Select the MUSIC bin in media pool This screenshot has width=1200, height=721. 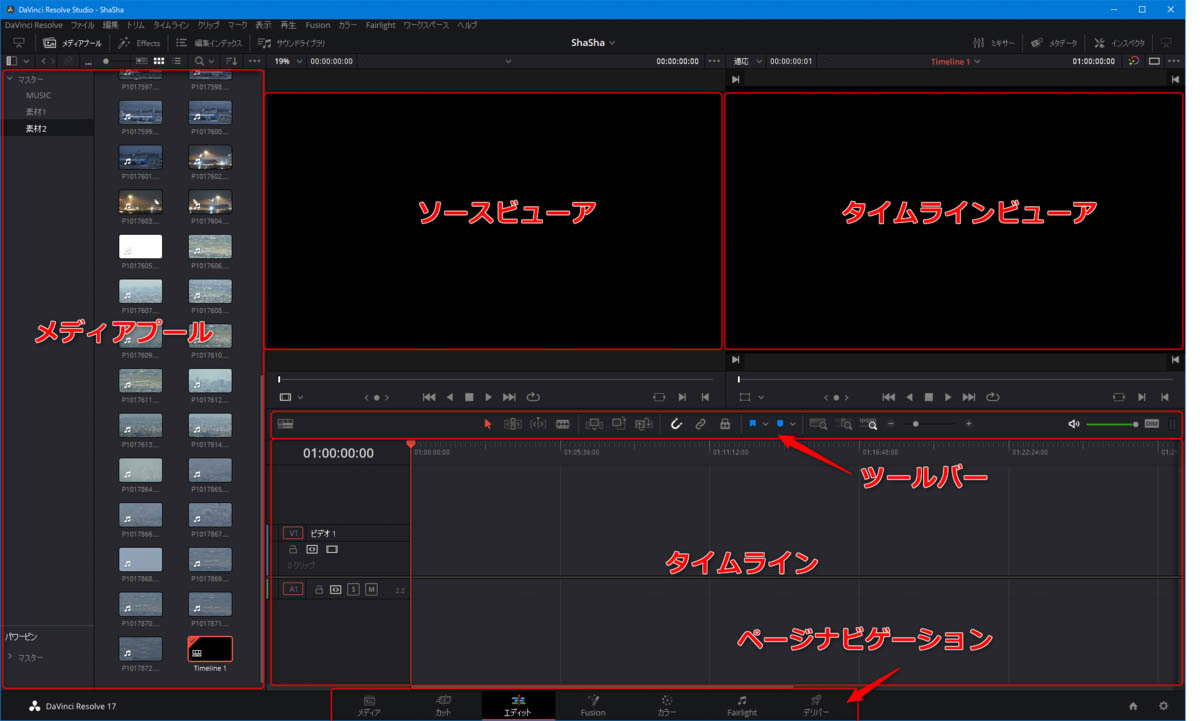coord(38,95)
